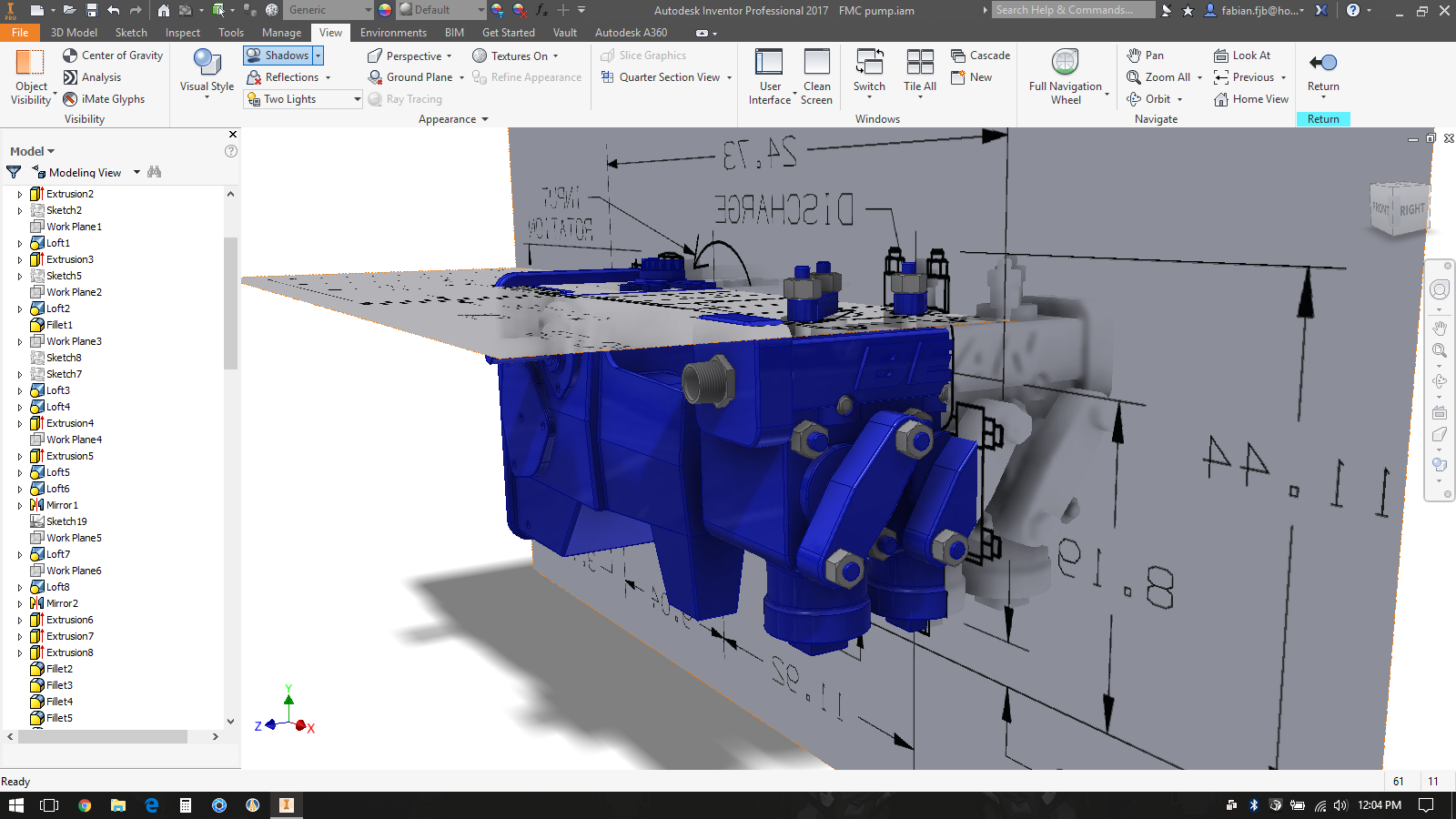Screen dimensions: 1456x819
Task: Select the Orbit tool
Action: (1148, 99)
